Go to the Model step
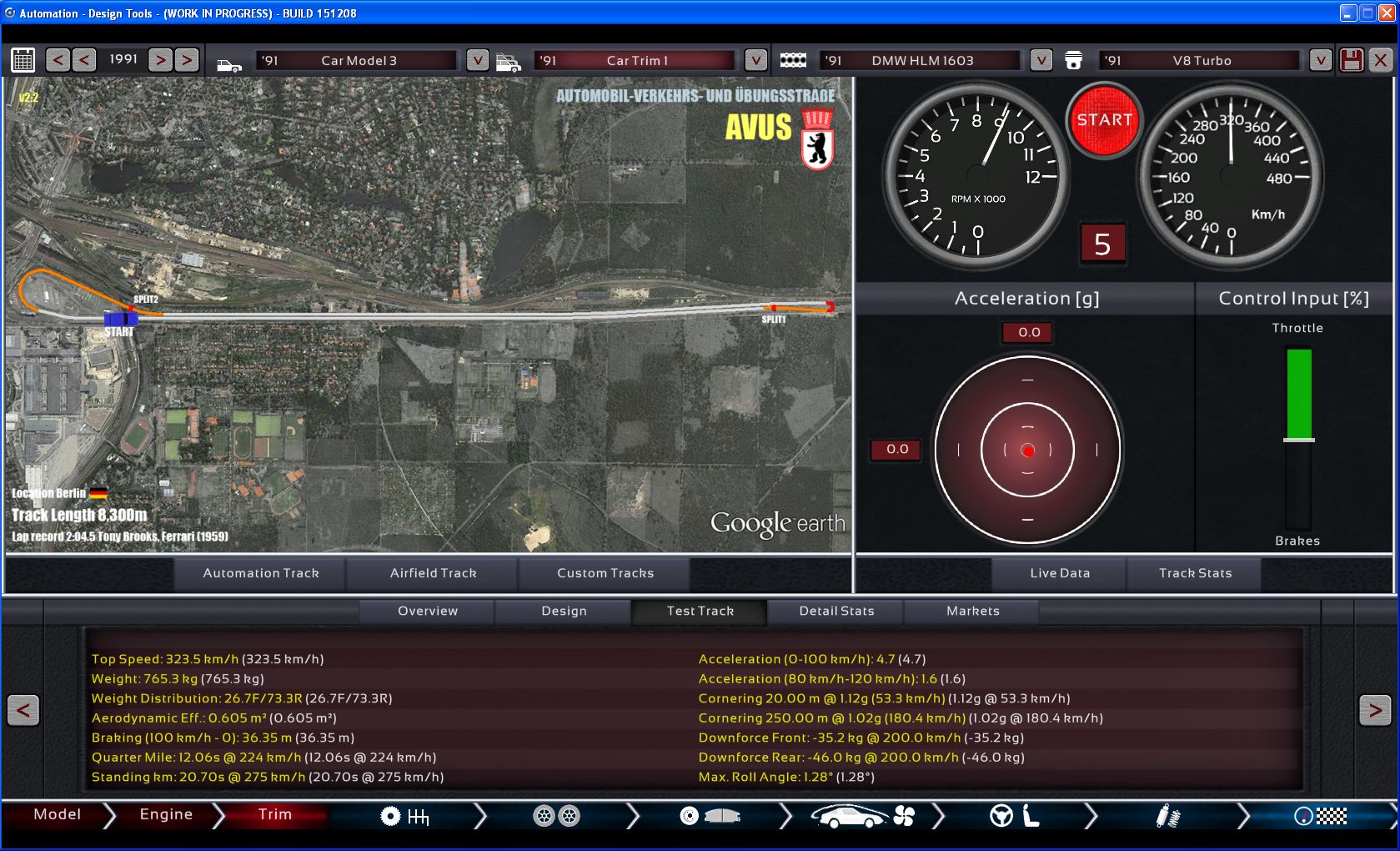This screenshot has height=851, width=1400. 57,814
